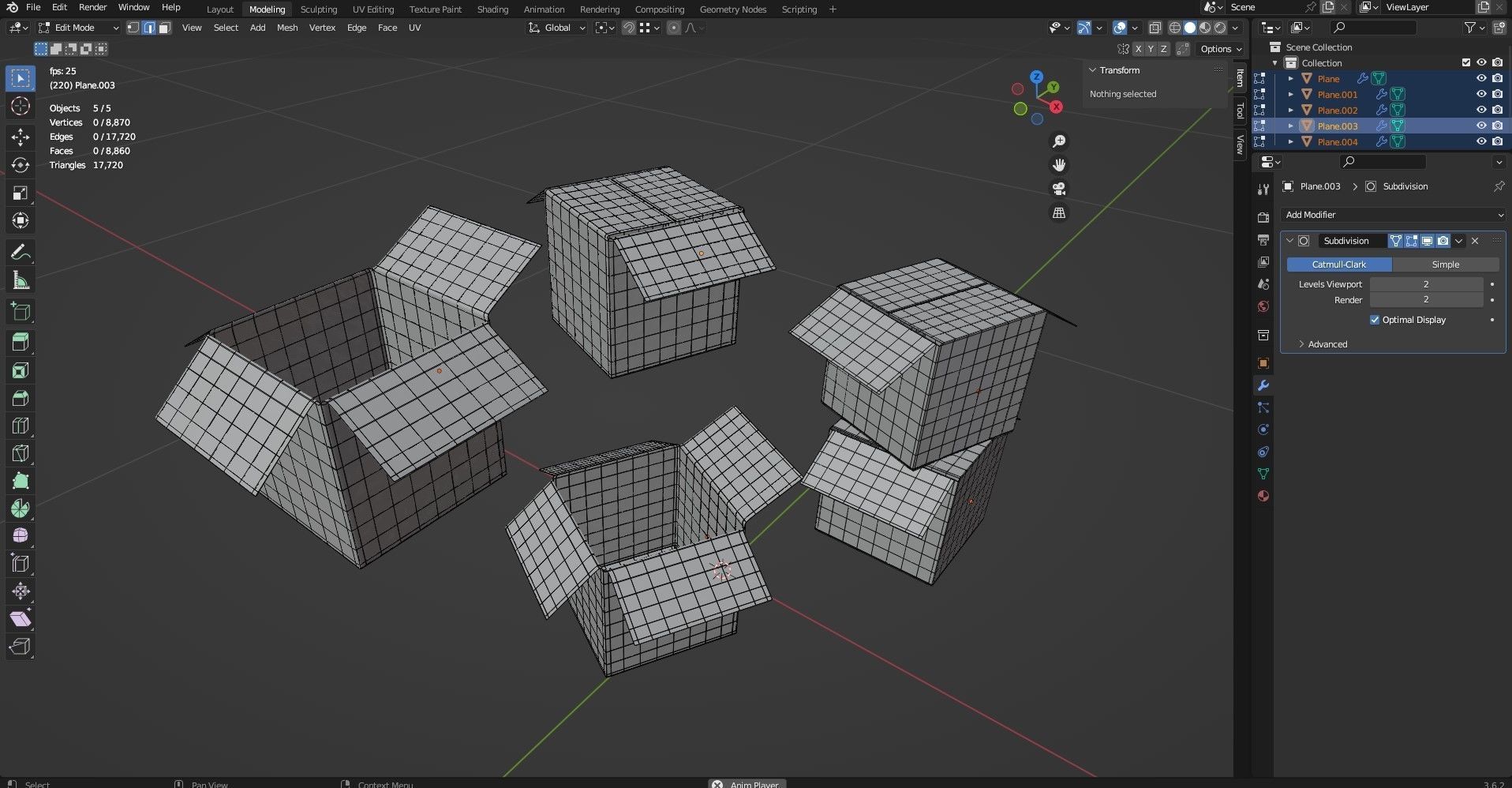Select the Spin tool

tap(21, 508)
